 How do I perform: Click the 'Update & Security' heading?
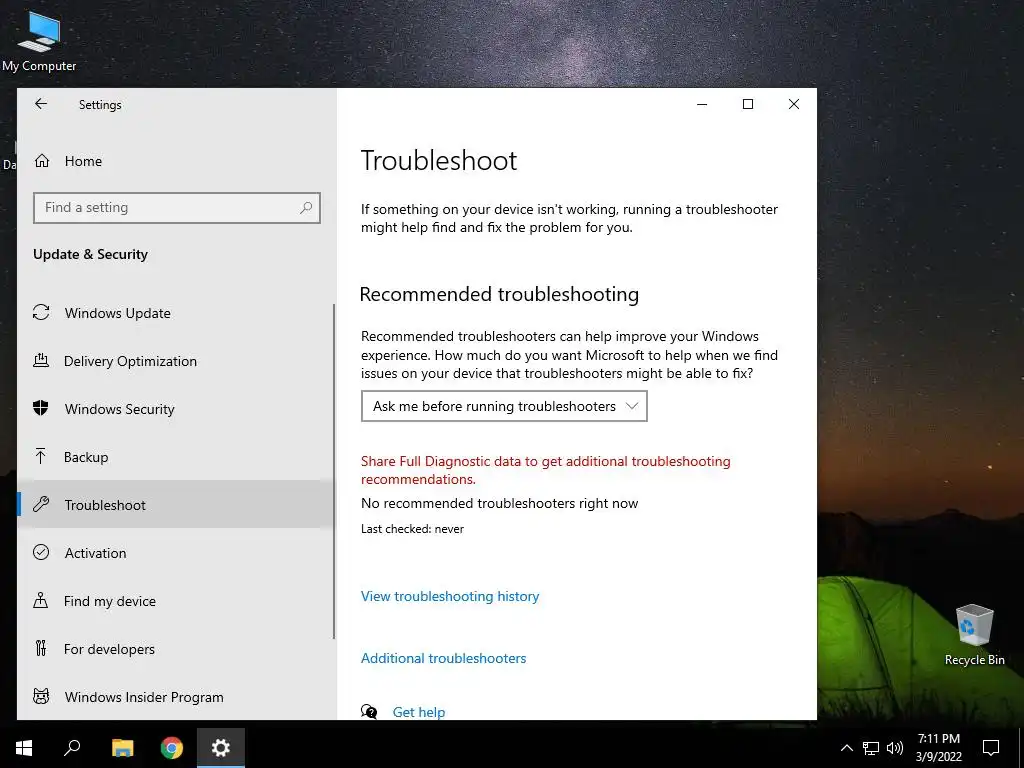(90, 254)
